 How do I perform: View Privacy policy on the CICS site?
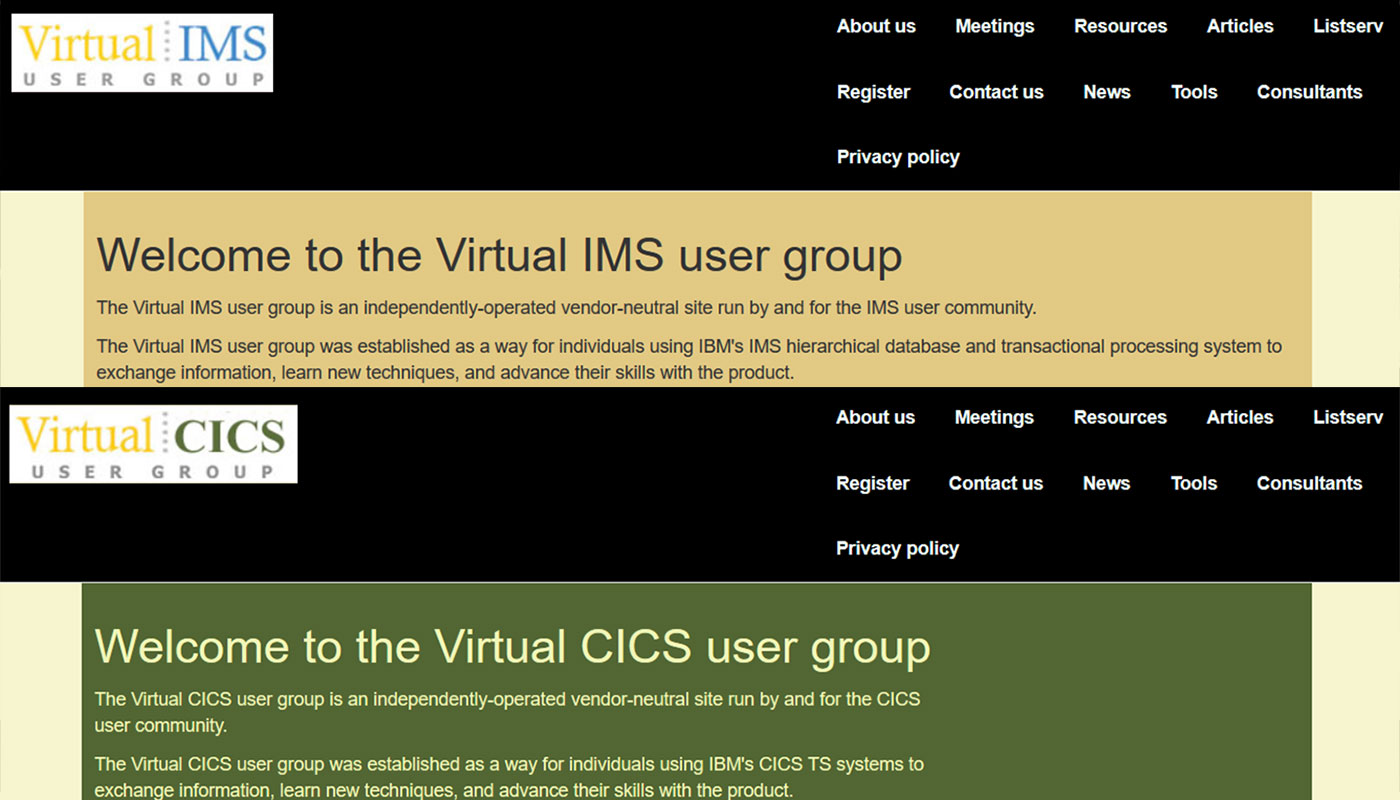pos(897,548)
